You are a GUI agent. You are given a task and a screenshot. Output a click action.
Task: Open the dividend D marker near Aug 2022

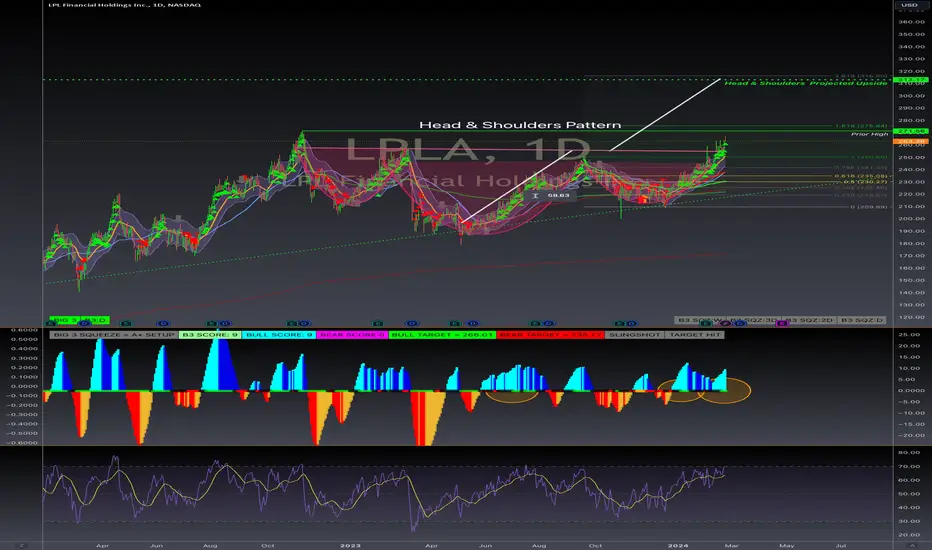[x=225, y=323]
